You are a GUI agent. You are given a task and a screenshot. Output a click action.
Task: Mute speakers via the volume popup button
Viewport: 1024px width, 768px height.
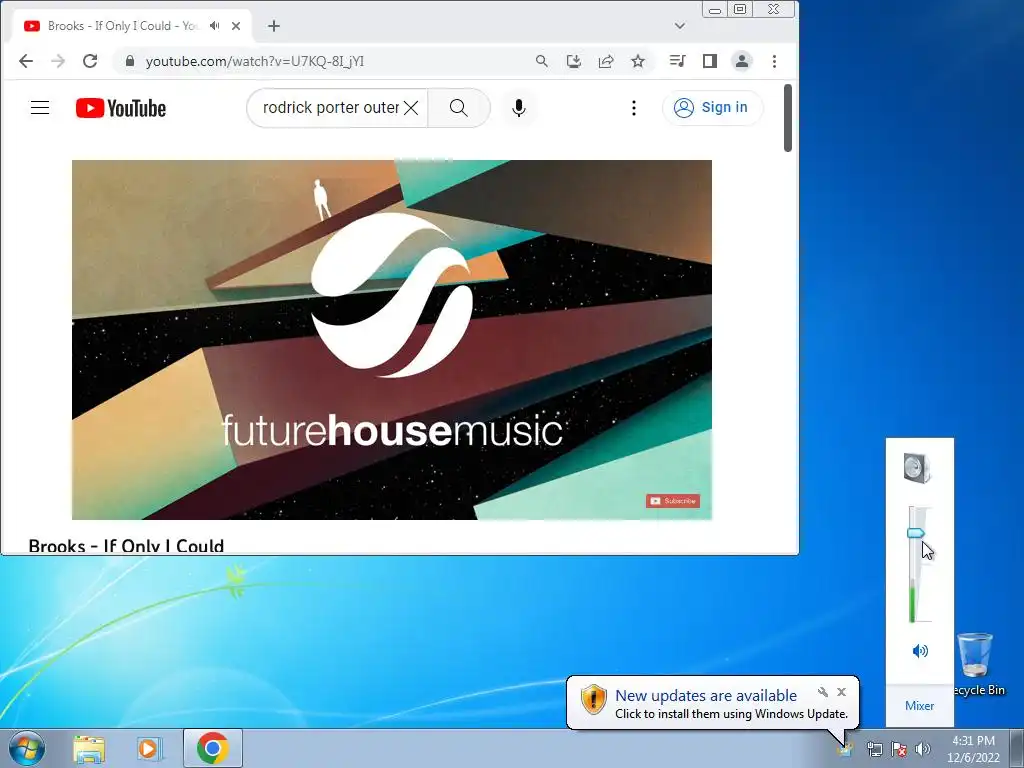click(x=920, y=650)
